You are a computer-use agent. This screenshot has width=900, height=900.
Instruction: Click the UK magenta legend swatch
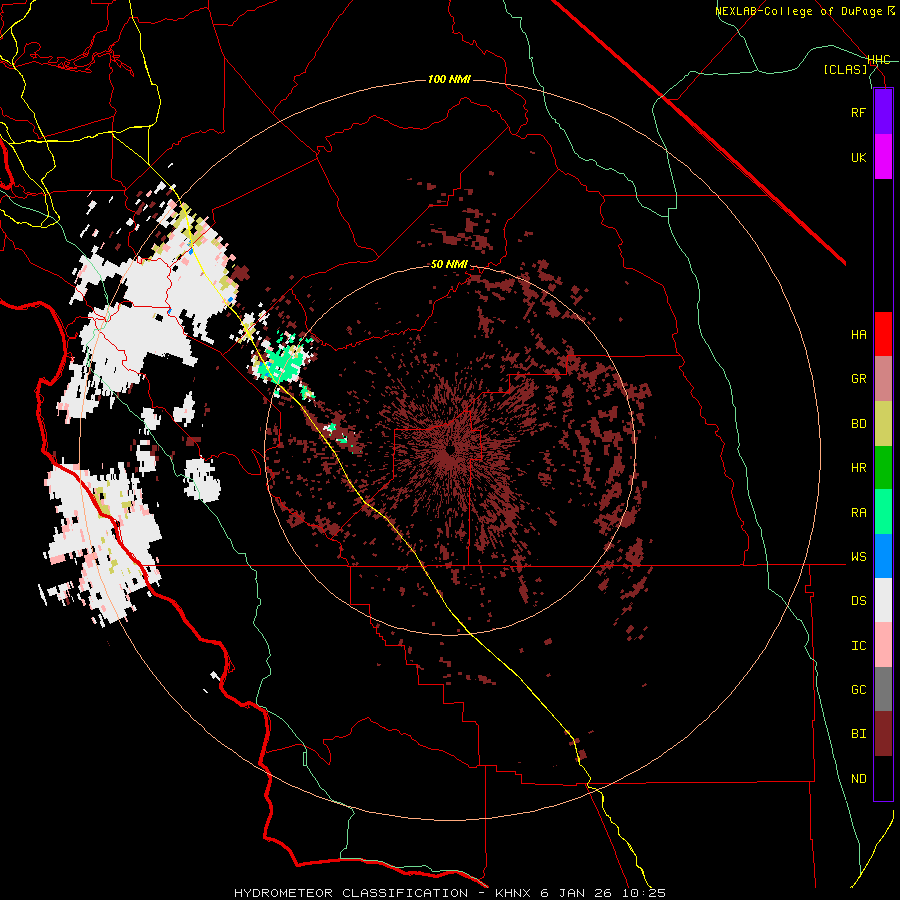tap(883, 157)
